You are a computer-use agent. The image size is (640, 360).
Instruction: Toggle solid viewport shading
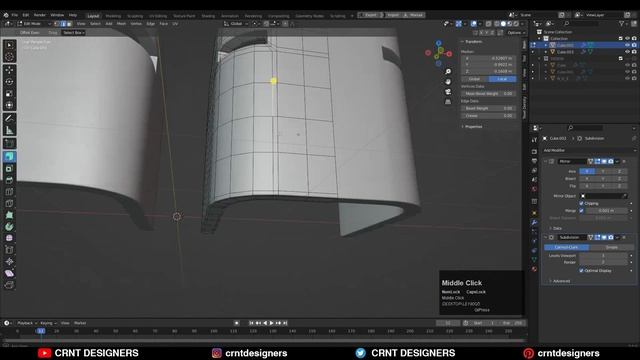click(x=503, y=24)
